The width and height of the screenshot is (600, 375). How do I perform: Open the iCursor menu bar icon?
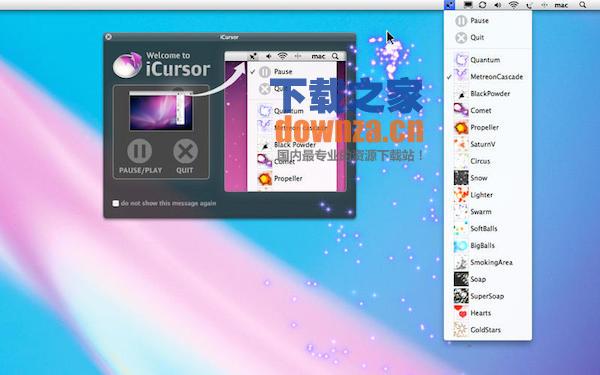[450, 5]
